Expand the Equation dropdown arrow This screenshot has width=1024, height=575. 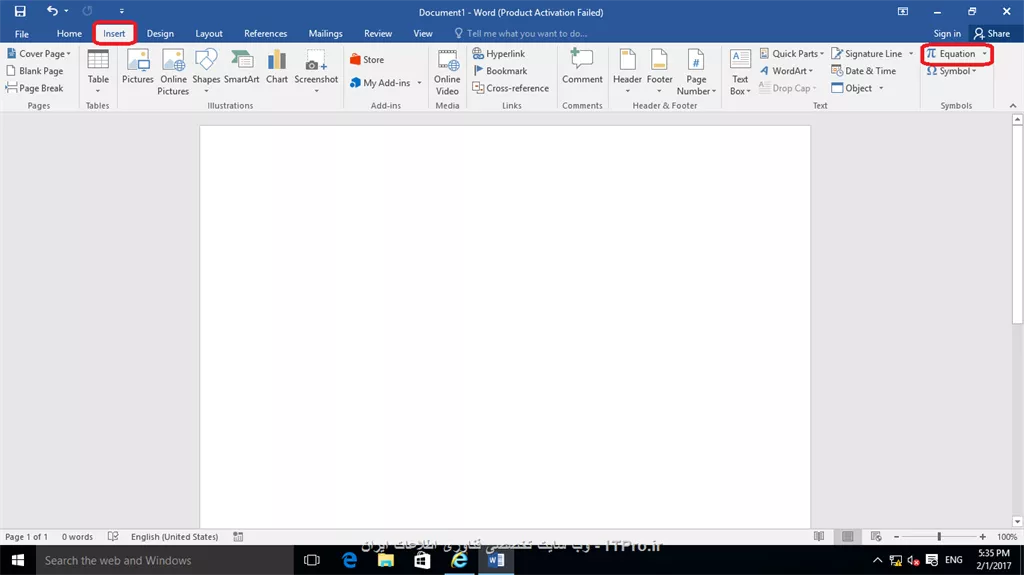click(985, 54)
